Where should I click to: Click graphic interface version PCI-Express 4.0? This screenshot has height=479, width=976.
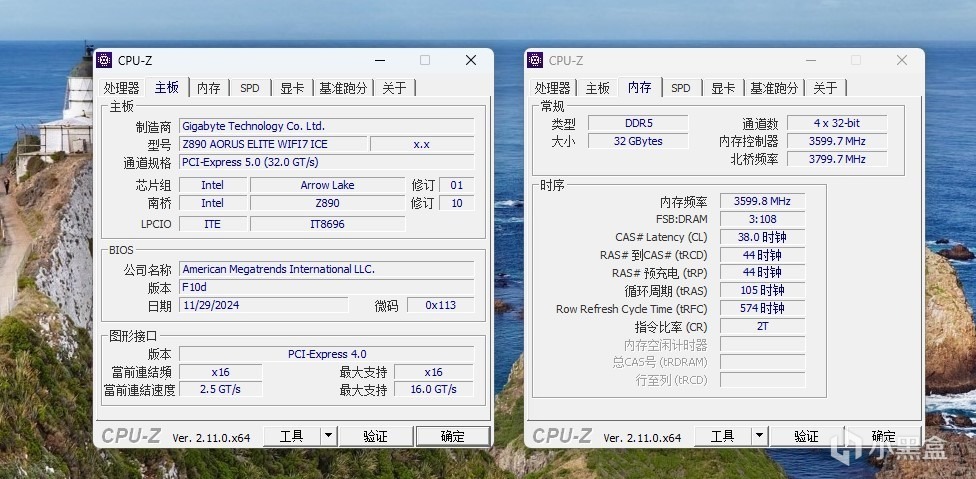tap(327, 355)
